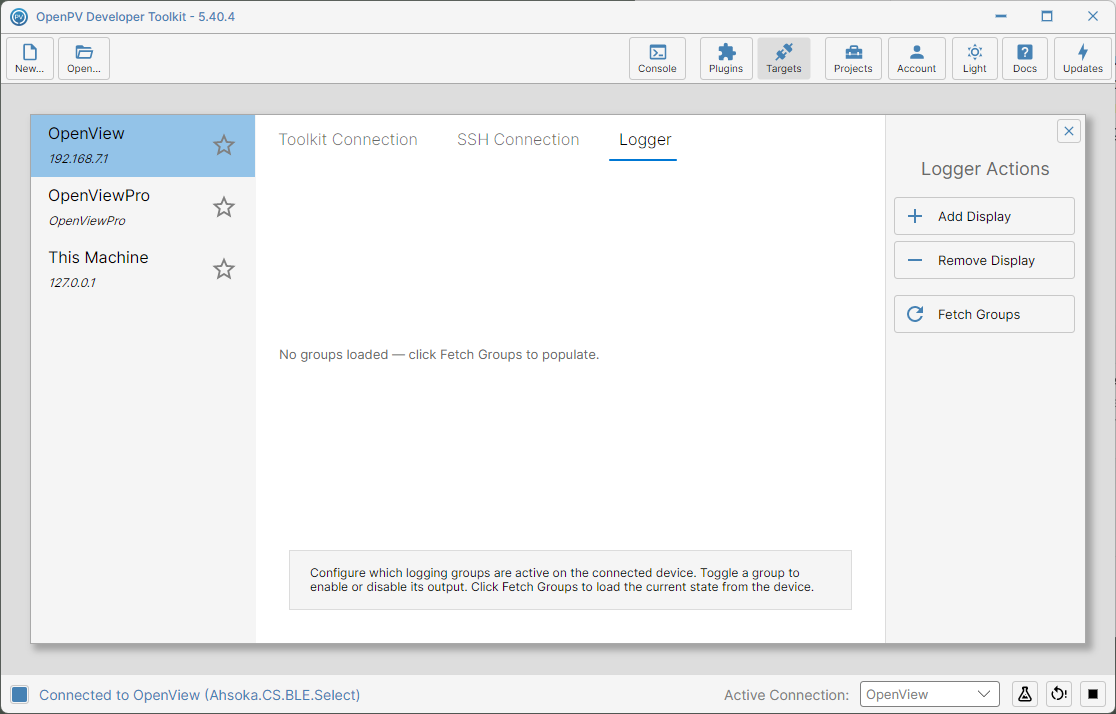Open the SSH Connection tab
The height and width of the screenshot is (714, 1116).
click(x=518, y=140)
